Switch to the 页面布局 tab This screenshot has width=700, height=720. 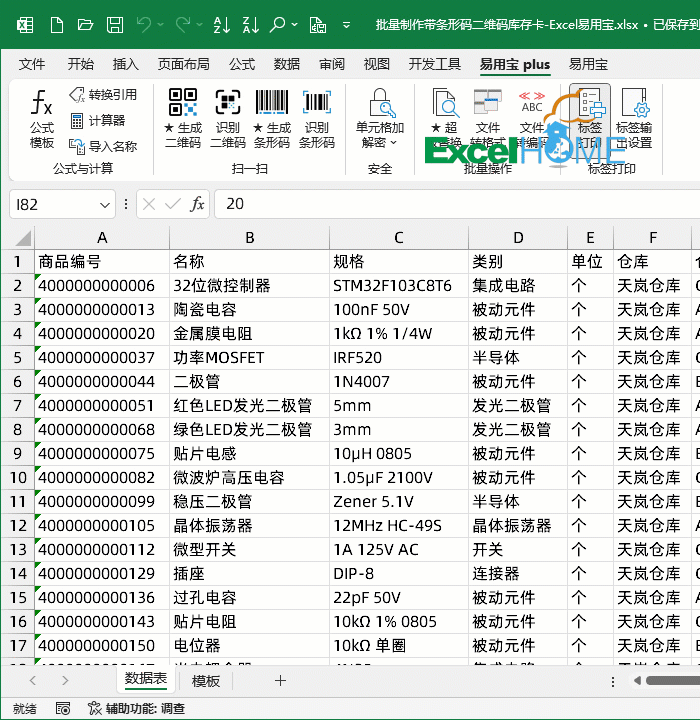coord(183,64)
